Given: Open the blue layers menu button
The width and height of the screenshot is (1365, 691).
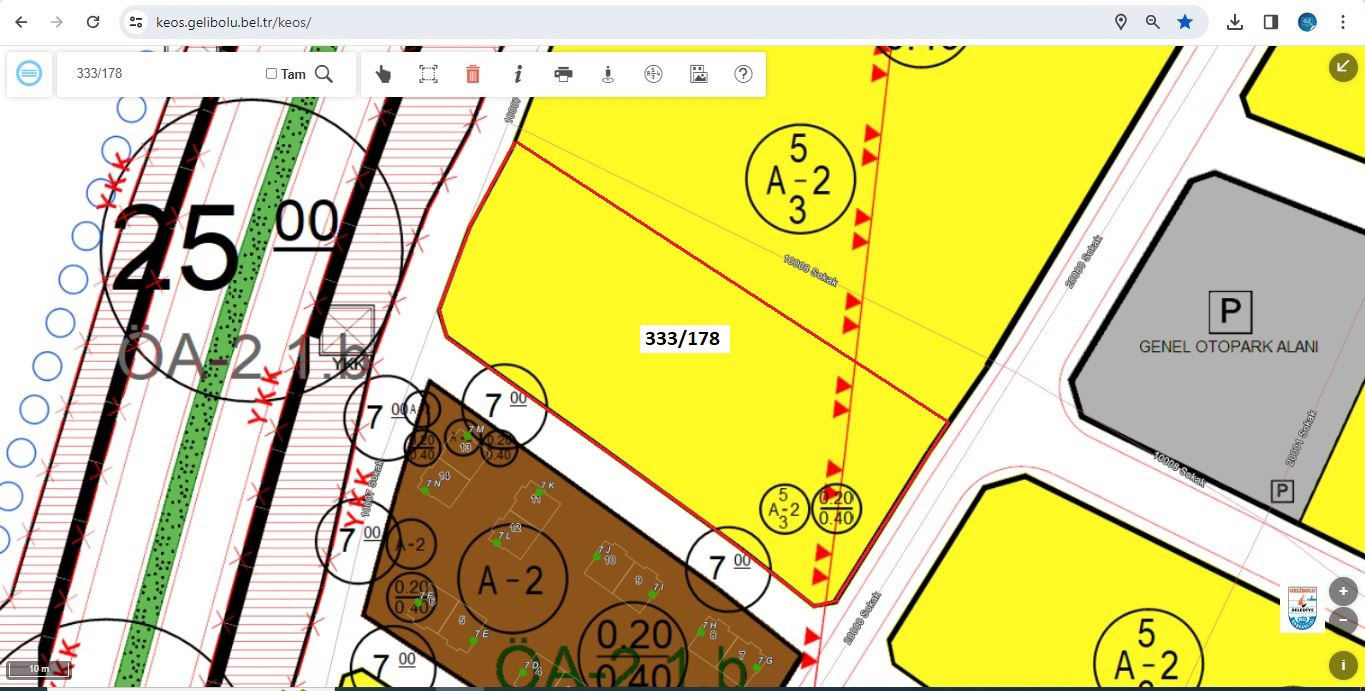Looking at the screenshot, I should [x=30, y=74].
